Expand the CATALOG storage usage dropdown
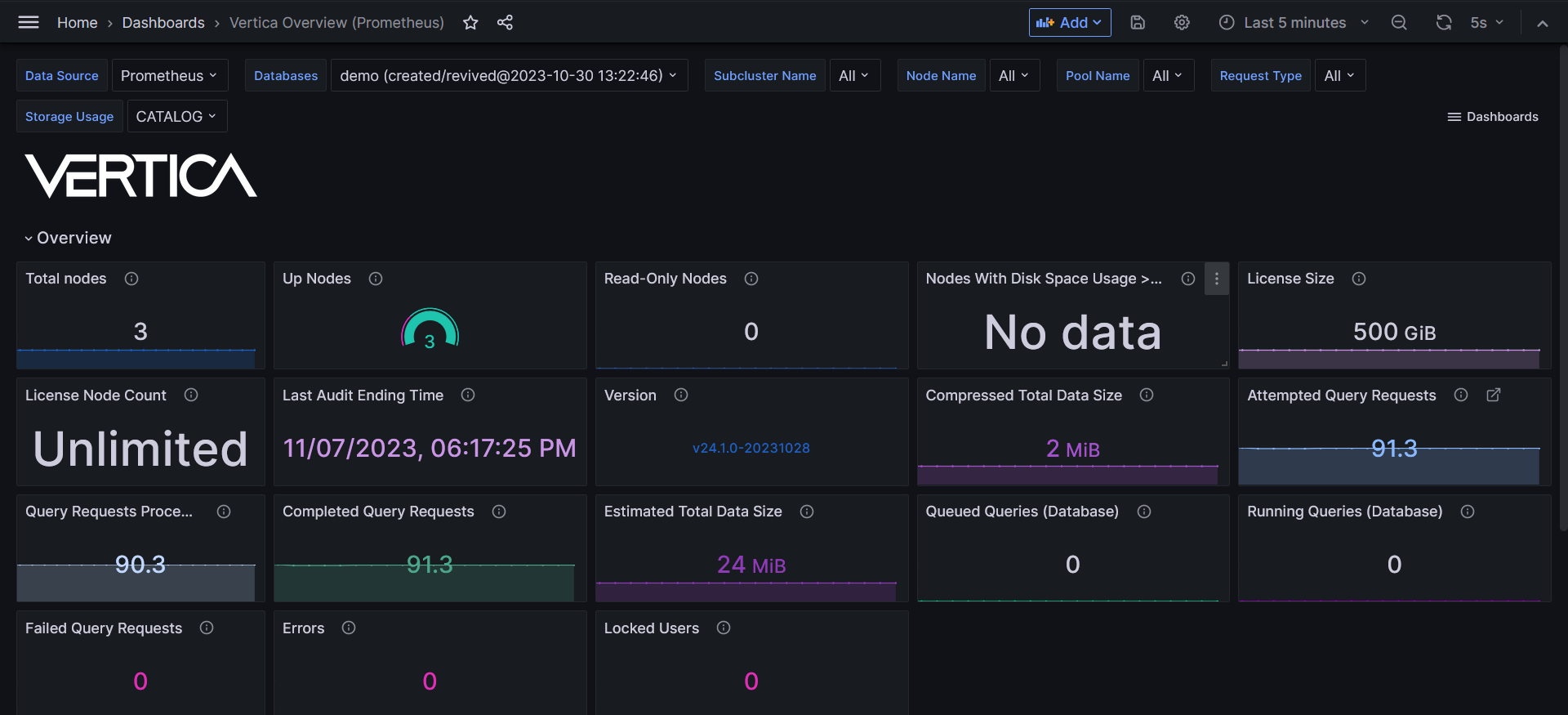Viewport: 1568px width, 715px height. (x=176, y=116)
